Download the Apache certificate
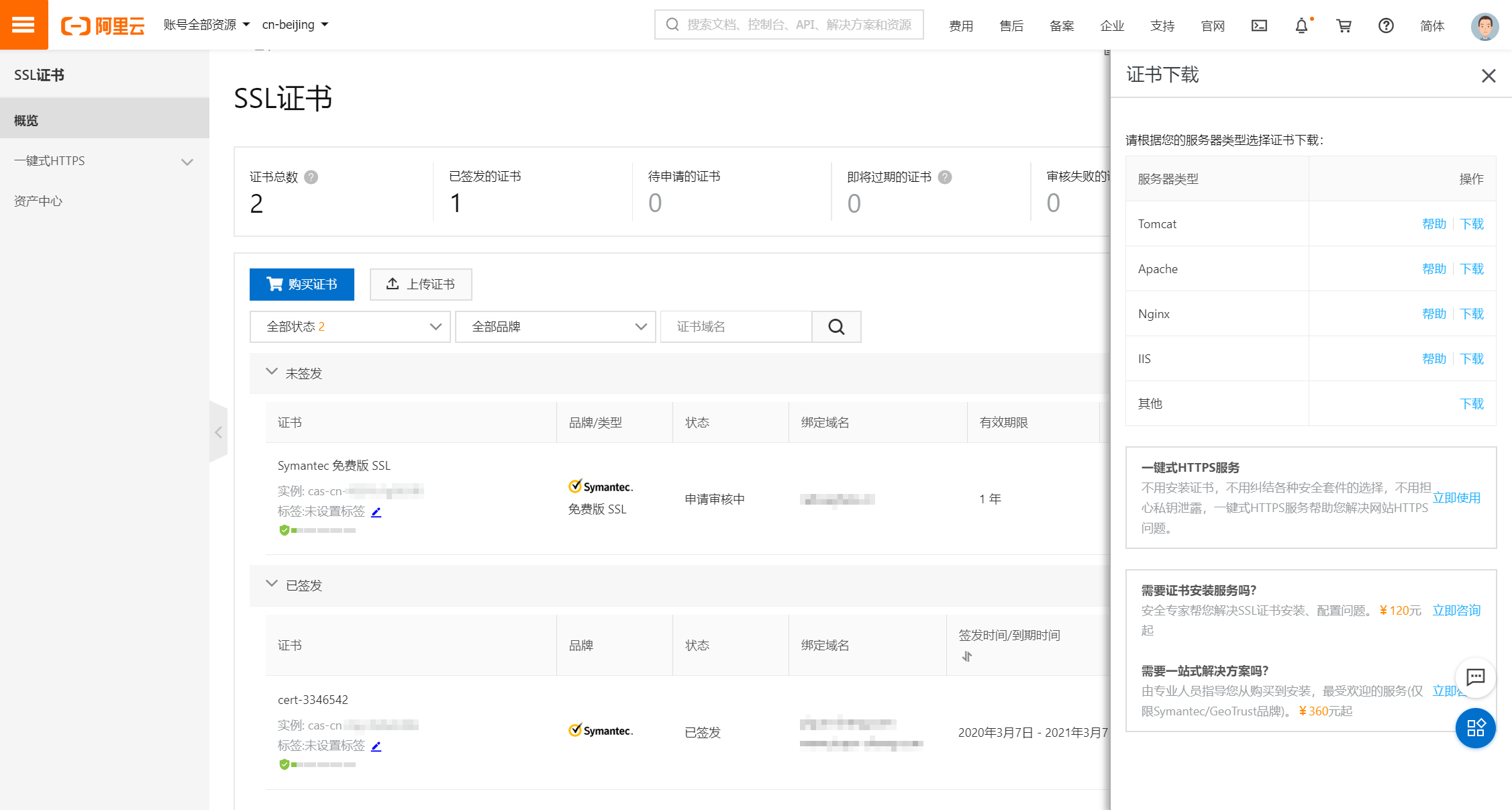 point(1472,269)
